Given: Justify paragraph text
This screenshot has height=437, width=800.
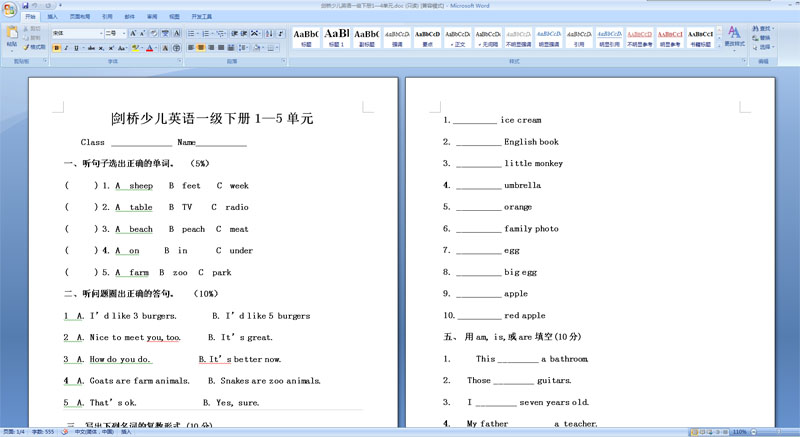Looking at the screenshot, I should pos(221,48).
